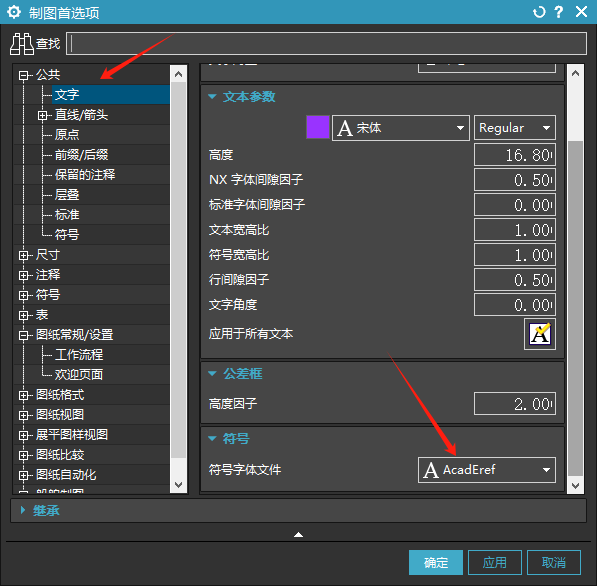Viewport: 597px width, 586px height.
Task: Select 原点 tree item
Action: [x=67, y=135]
